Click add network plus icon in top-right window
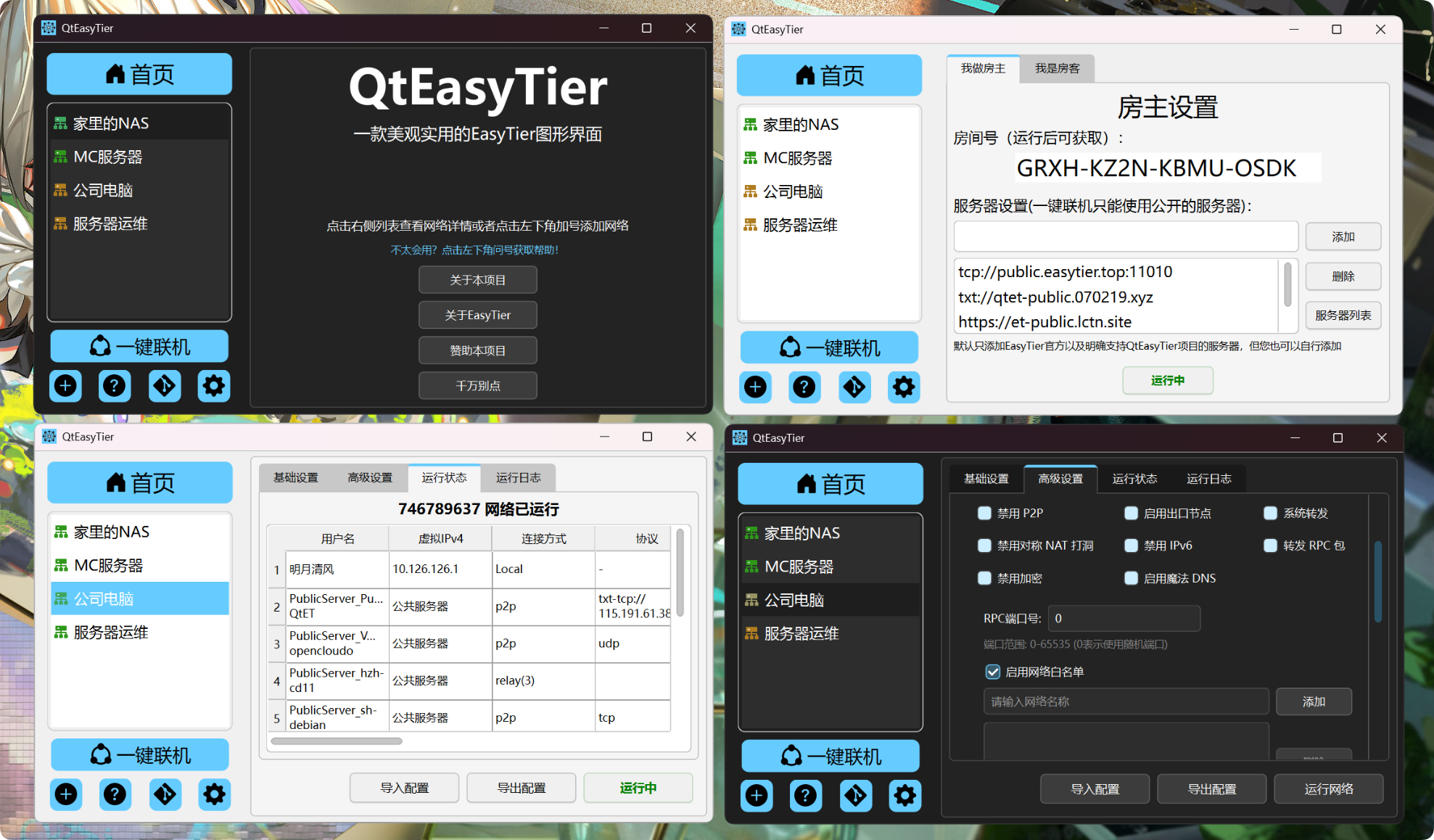 [756, 387]
